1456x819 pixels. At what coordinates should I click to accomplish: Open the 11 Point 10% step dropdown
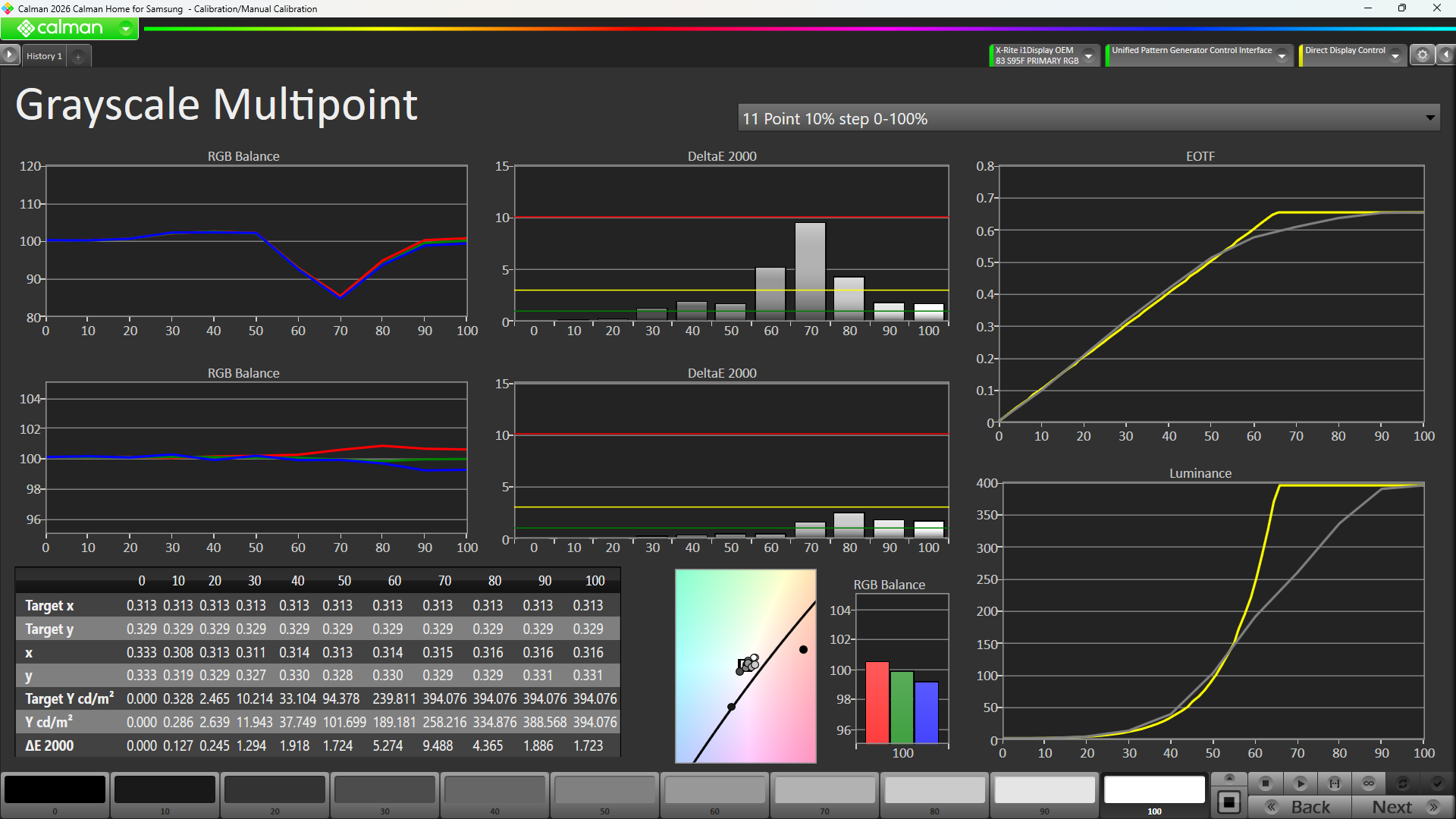(1088, 118)
